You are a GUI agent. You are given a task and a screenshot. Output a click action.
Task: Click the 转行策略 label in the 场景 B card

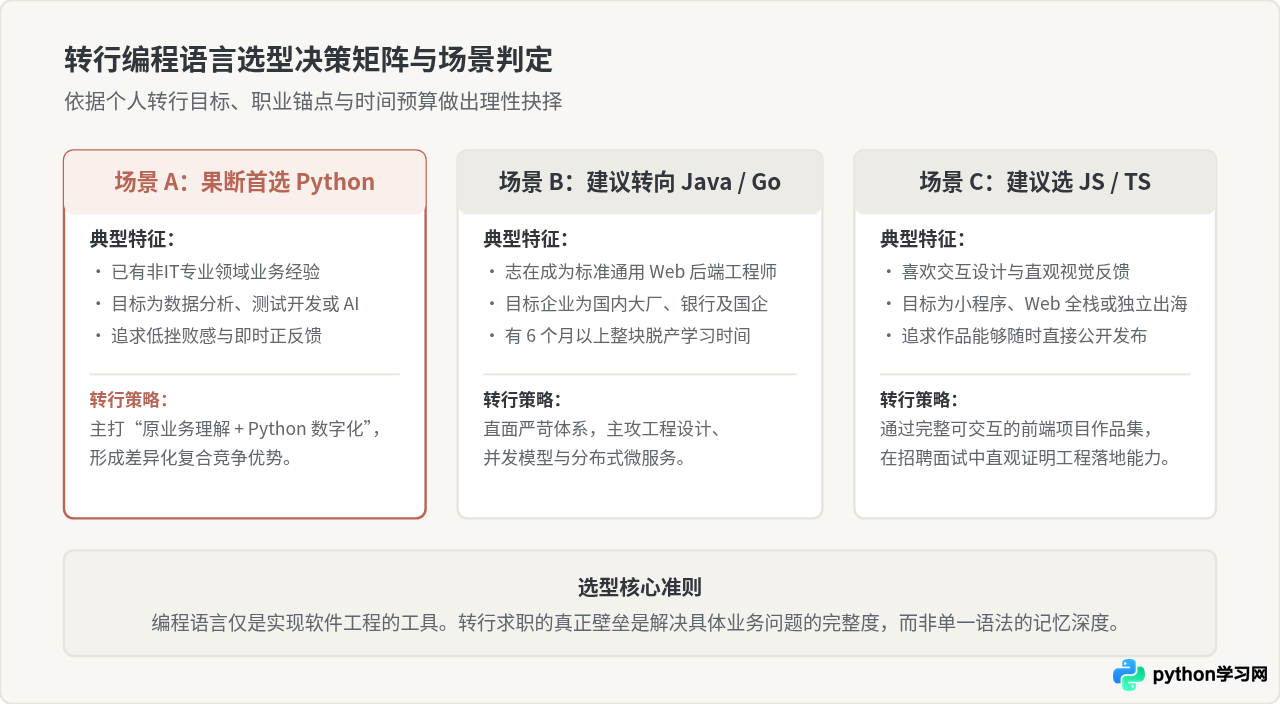tap(522, 400)
